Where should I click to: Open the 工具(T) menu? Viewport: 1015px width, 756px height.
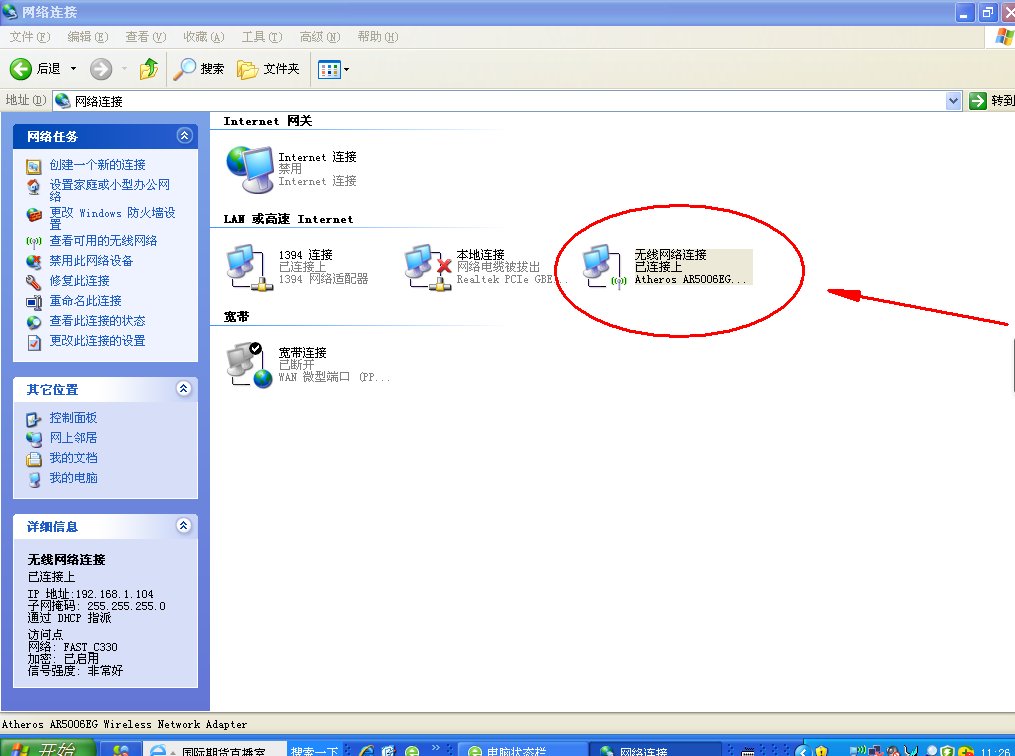(260, 37)
